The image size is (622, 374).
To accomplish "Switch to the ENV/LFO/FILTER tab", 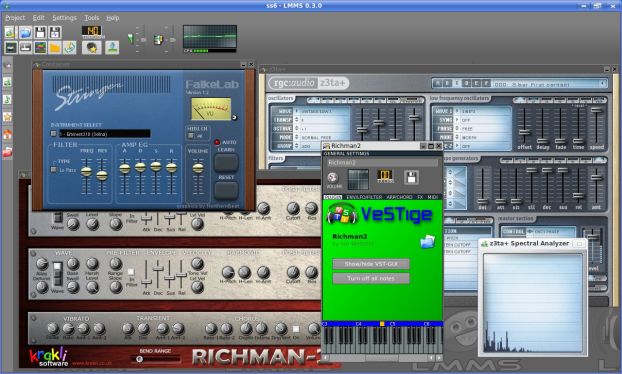I will pyautogui.click(x=364, y=197).
